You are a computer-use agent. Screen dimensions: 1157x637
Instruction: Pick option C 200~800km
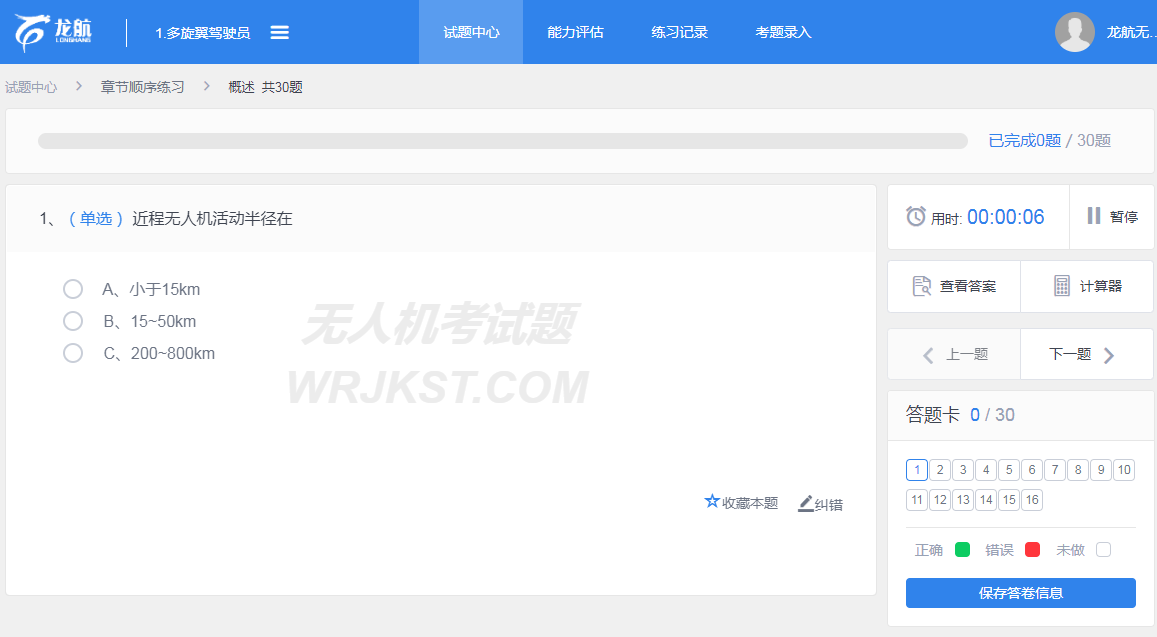coord(73,353)
